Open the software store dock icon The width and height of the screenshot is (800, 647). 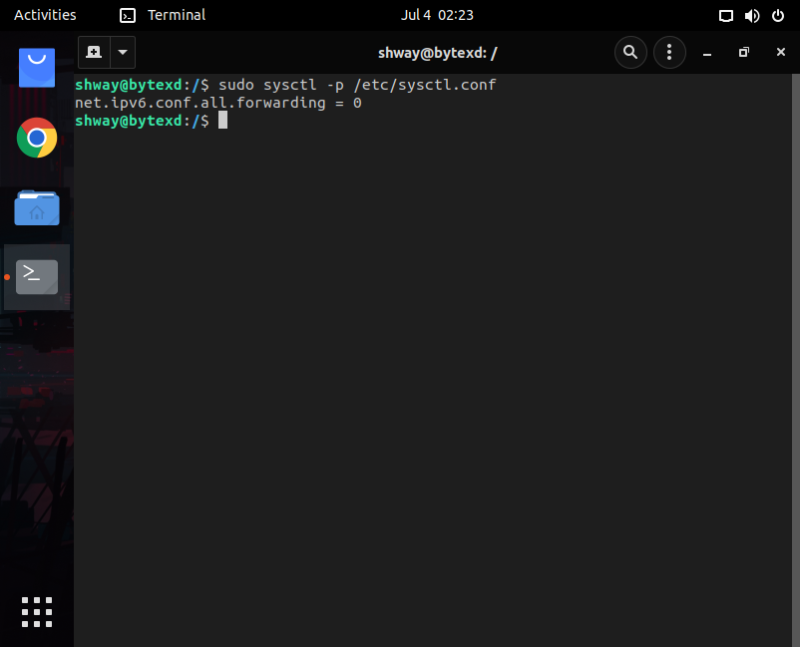[37, 67]
